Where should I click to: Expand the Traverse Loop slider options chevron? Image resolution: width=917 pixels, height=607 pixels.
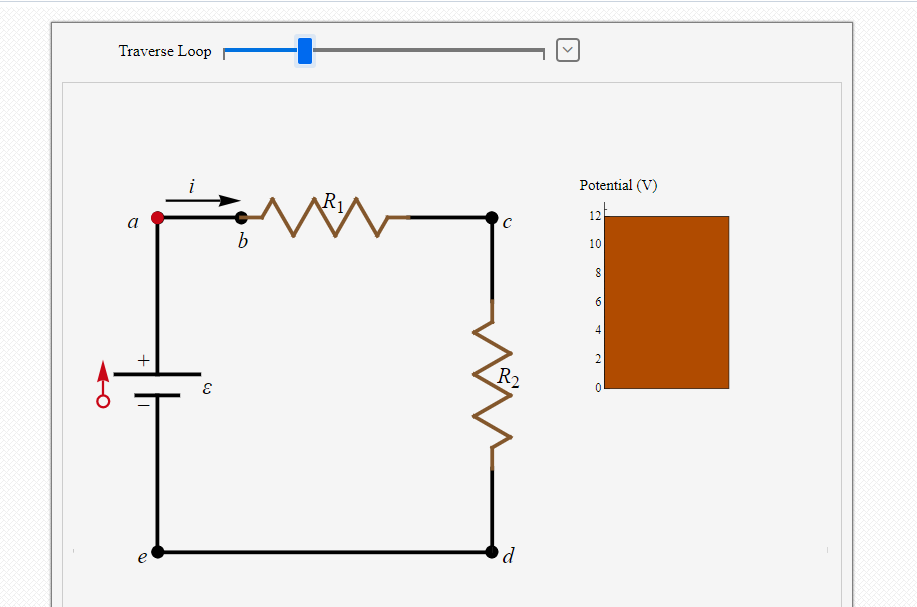(x=567, y=50)
